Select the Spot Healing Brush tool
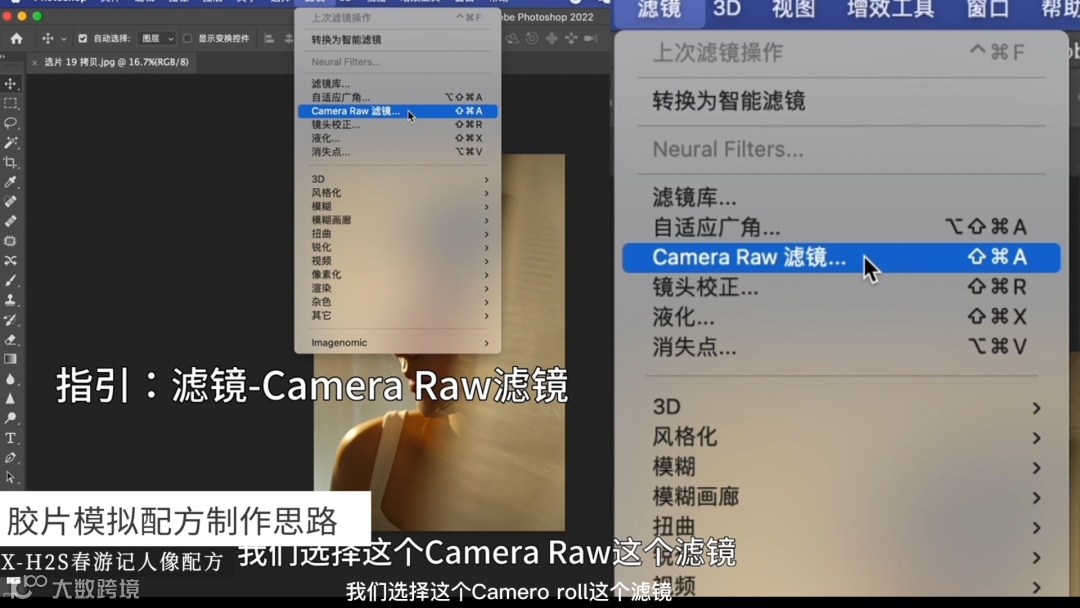The height and width of the screenshot is (608, 1080). tap(10, 202)
